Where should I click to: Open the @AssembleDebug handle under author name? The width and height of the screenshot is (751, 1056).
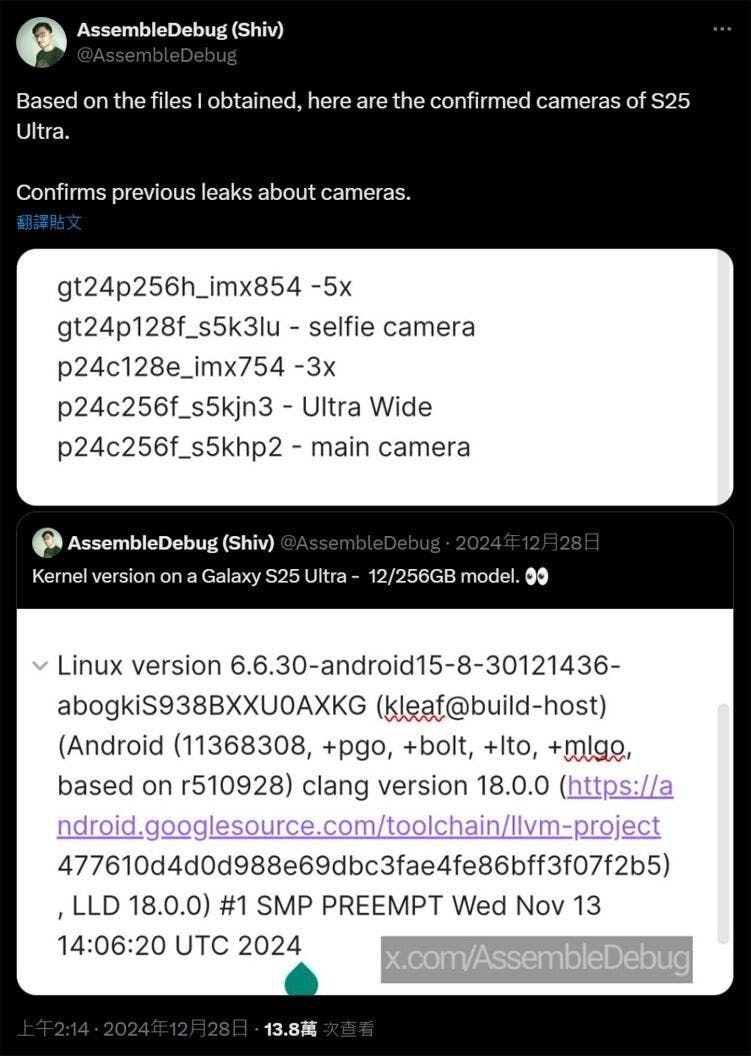point(157,55)
